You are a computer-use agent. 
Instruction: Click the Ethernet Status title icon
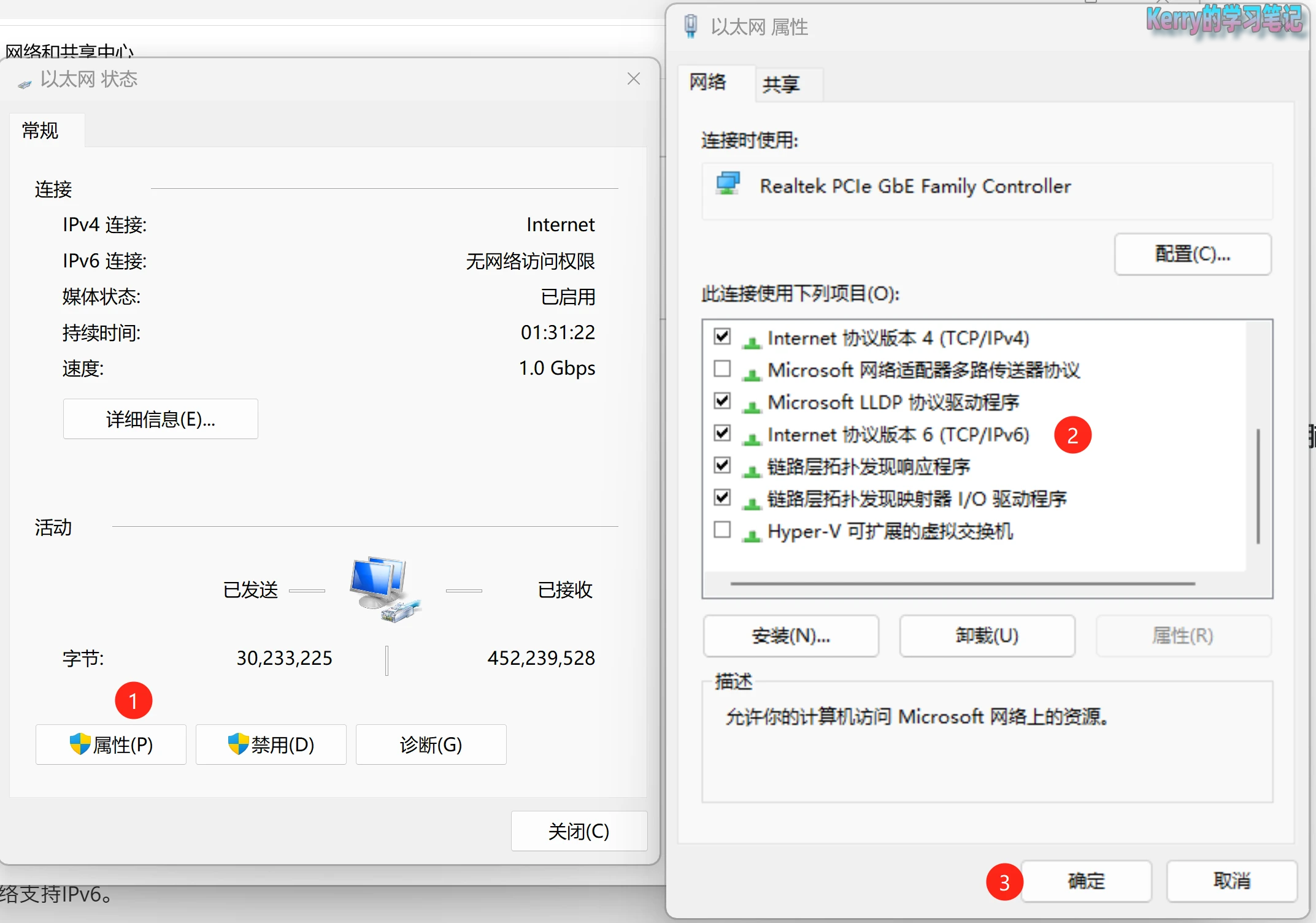click(25, 84)
